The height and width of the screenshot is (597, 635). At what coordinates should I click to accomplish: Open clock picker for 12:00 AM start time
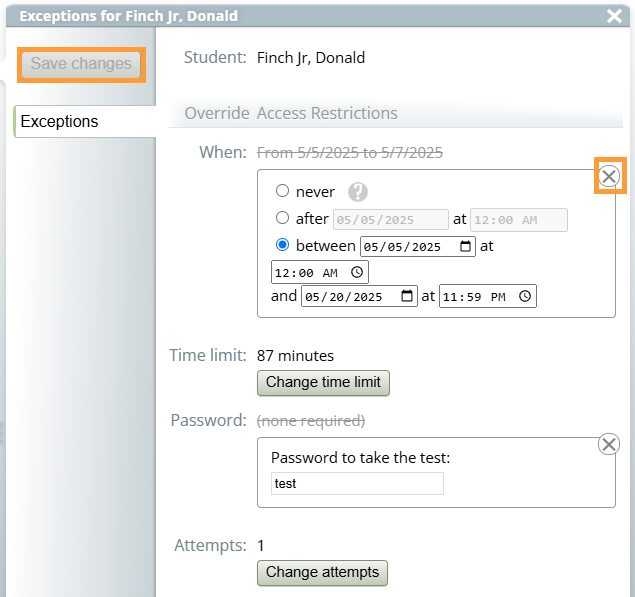(357, 272)
